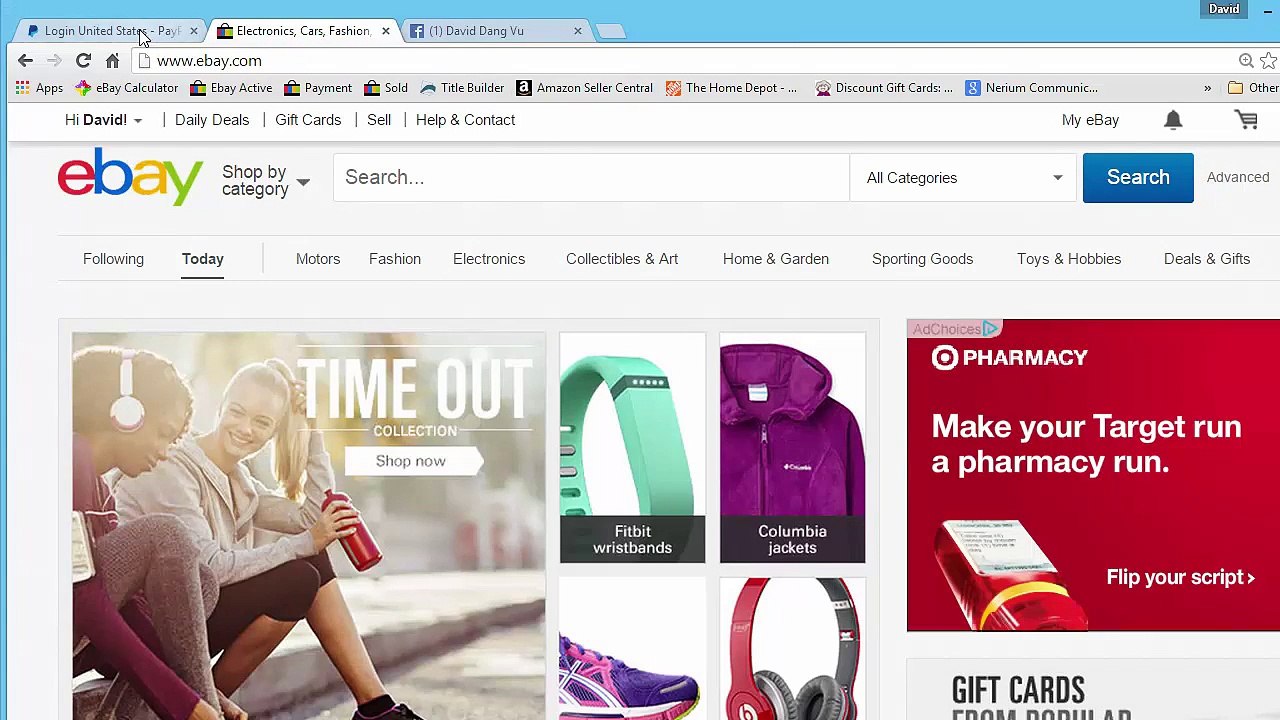Open the AdChoices icon on the ad
1280x720 pixels.
990,328
